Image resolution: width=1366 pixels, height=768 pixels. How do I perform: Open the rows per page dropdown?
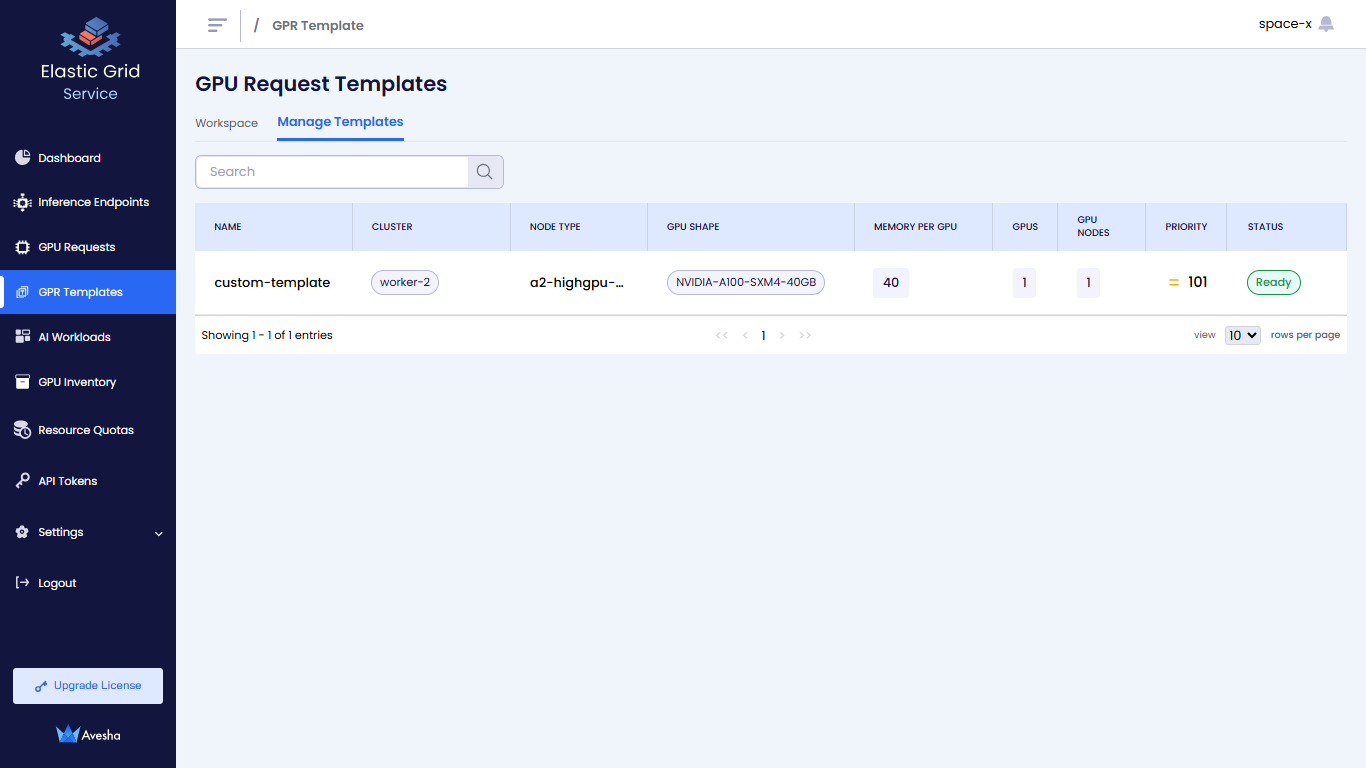click(x=1242, y=336)
